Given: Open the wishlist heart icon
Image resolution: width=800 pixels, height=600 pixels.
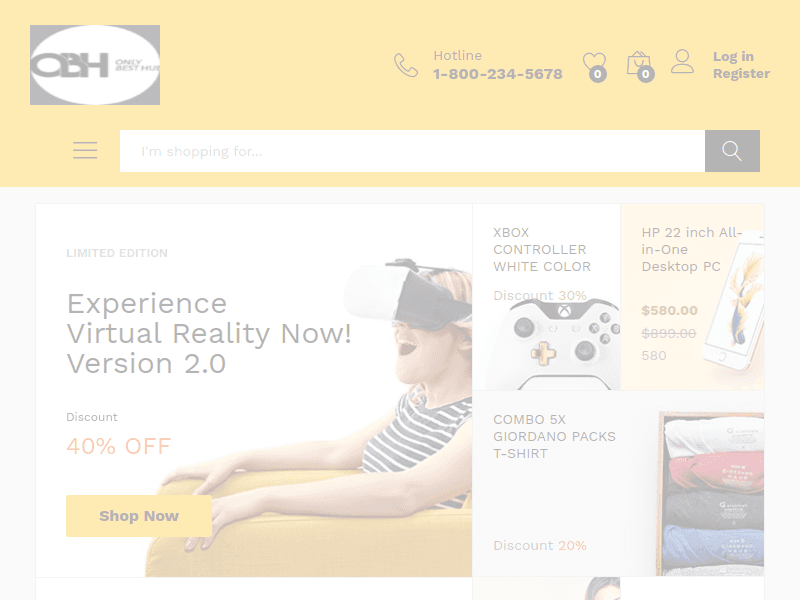Looking at the screenshot, I should 593,63.
